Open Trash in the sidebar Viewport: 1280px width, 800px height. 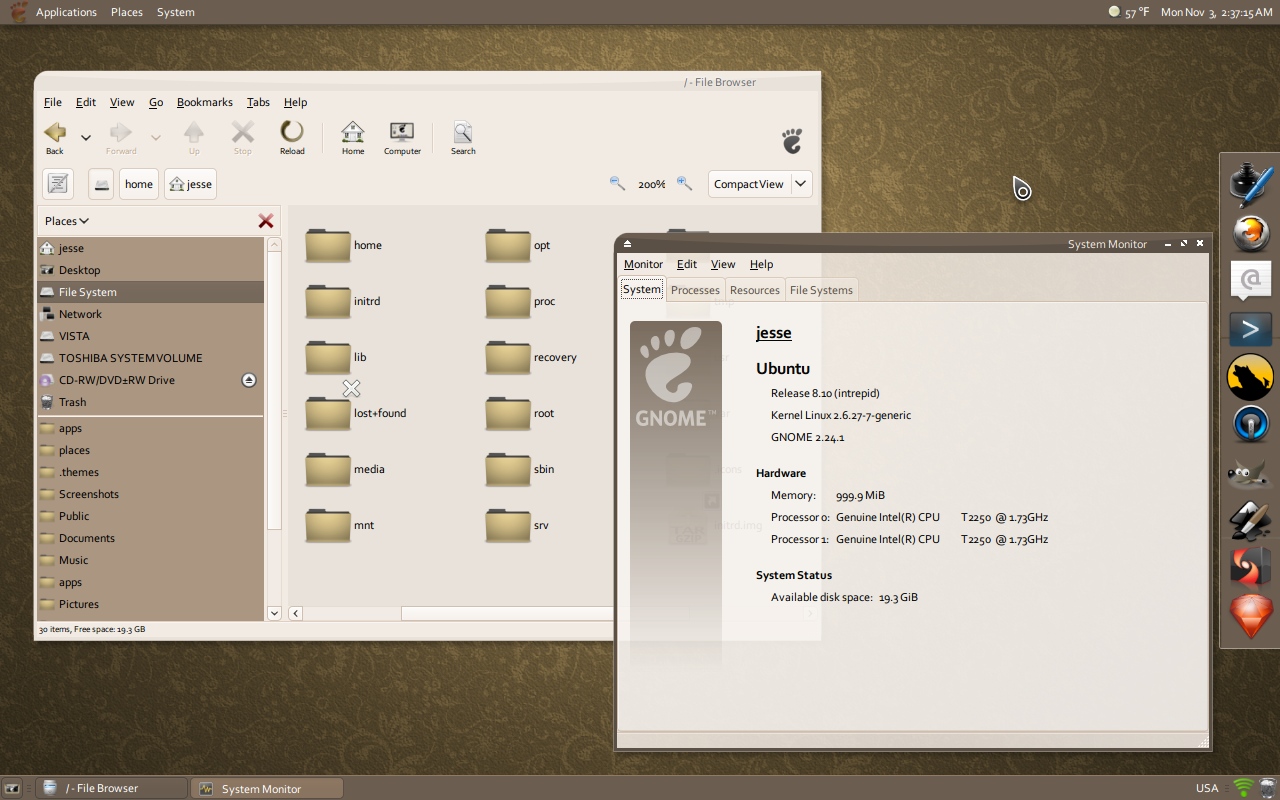tap(151, 402)
